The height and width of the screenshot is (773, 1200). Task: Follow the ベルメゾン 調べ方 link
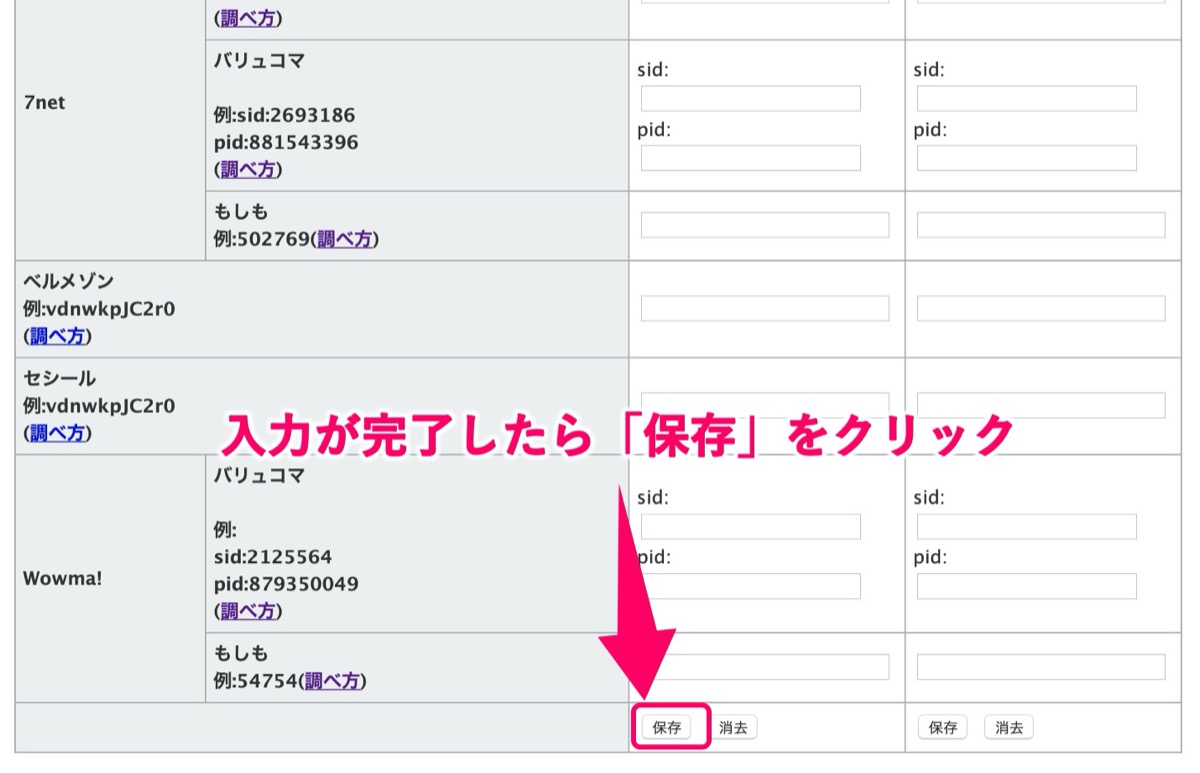click(x=57, y=336)
